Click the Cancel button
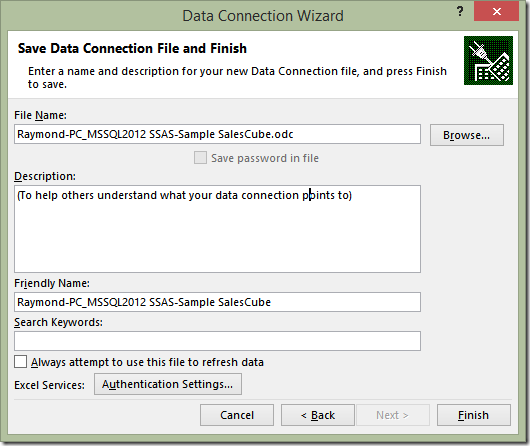Viewport: 530px width, 446px height. 237,415
